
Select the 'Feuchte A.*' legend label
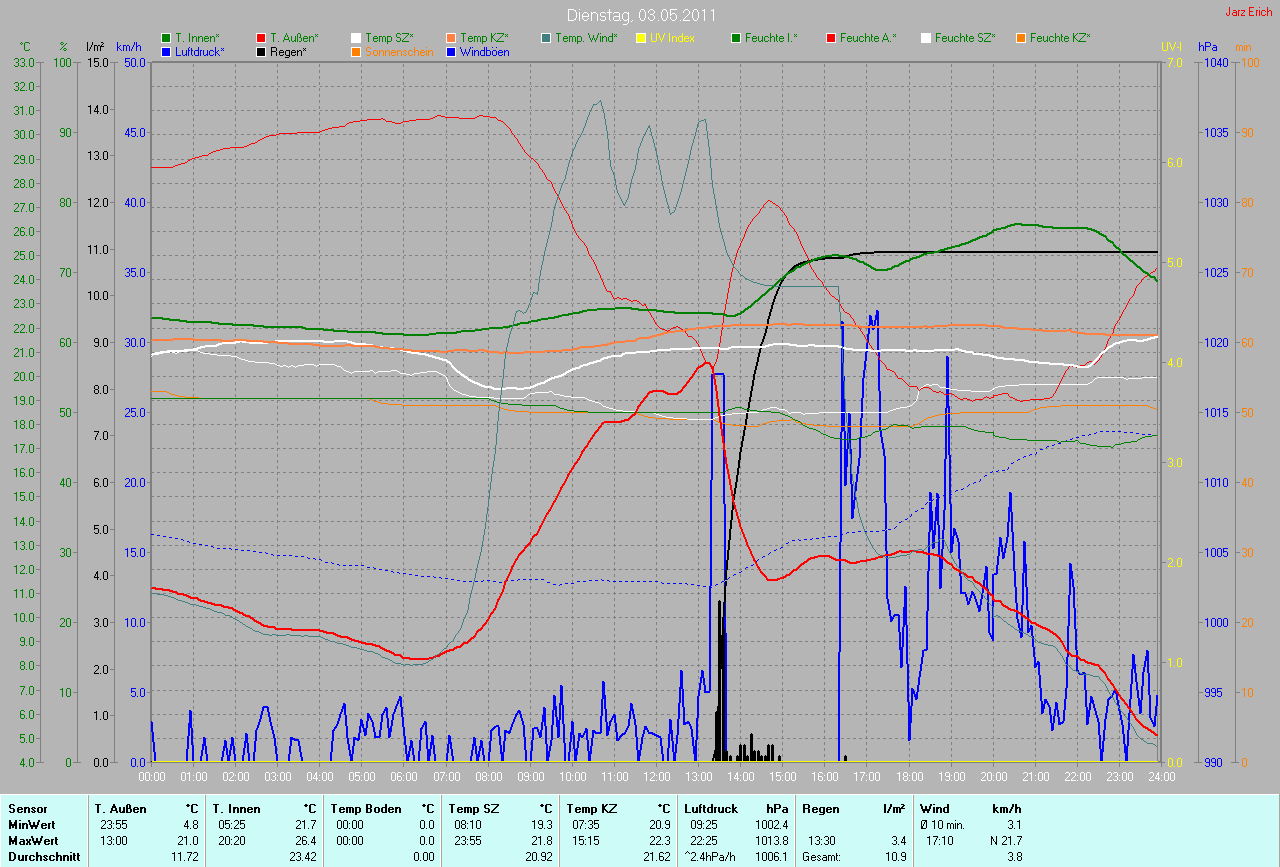coord(868,38)
